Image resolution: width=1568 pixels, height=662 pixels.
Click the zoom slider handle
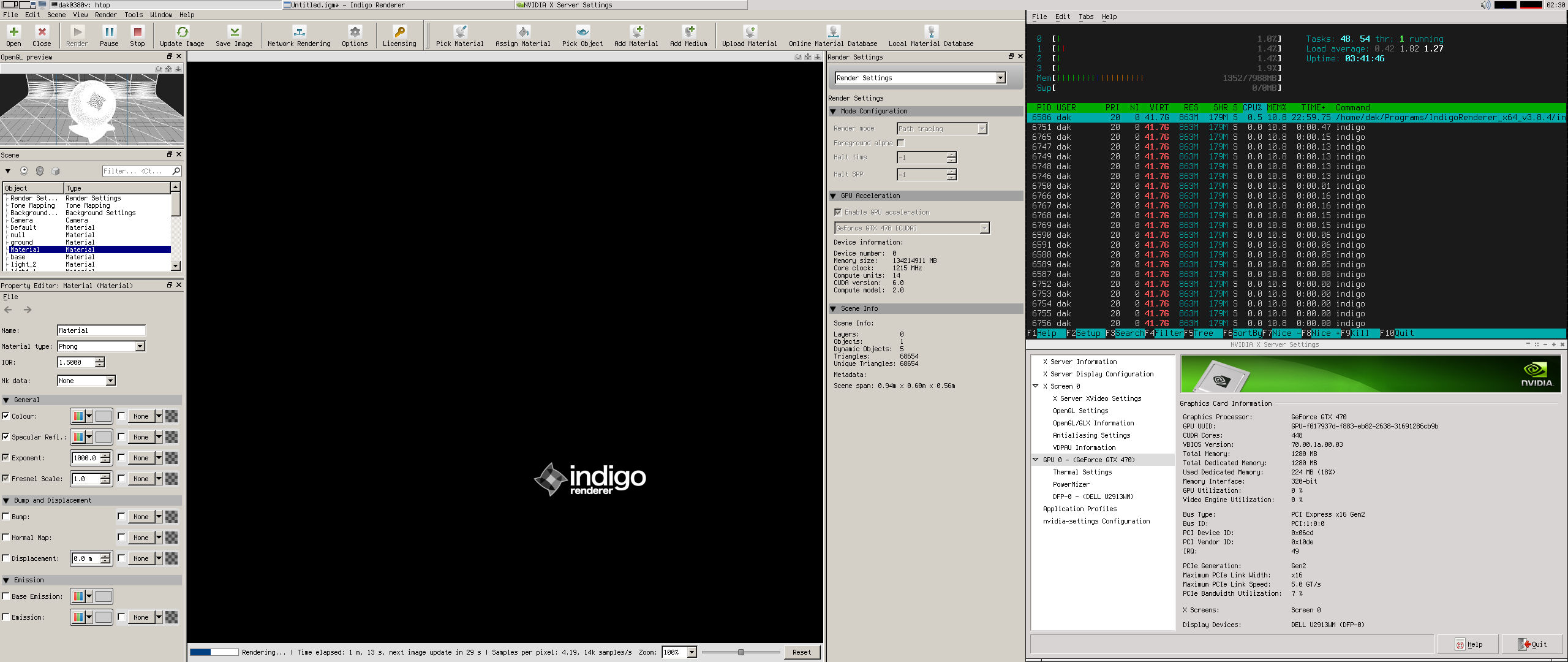(741, 652)
